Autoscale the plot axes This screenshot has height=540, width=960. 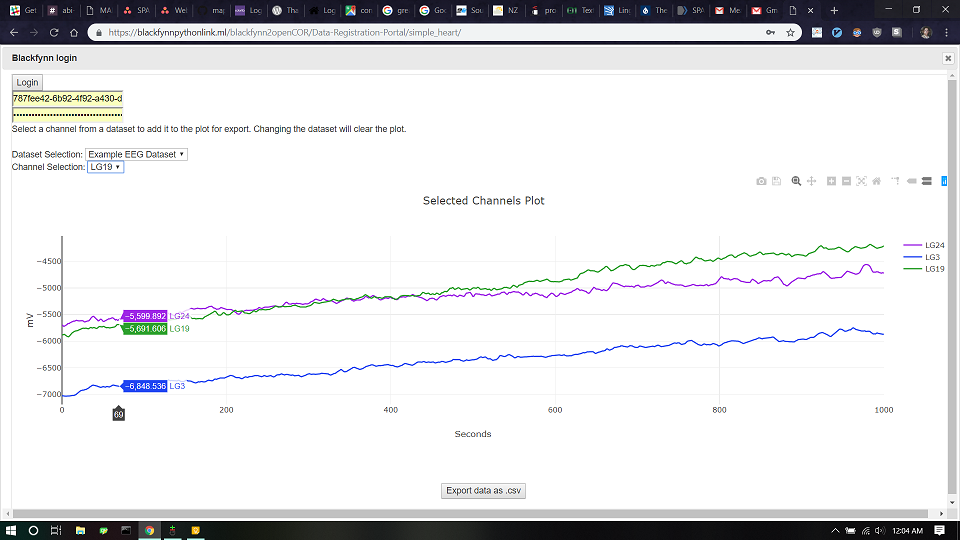[861, 181]
